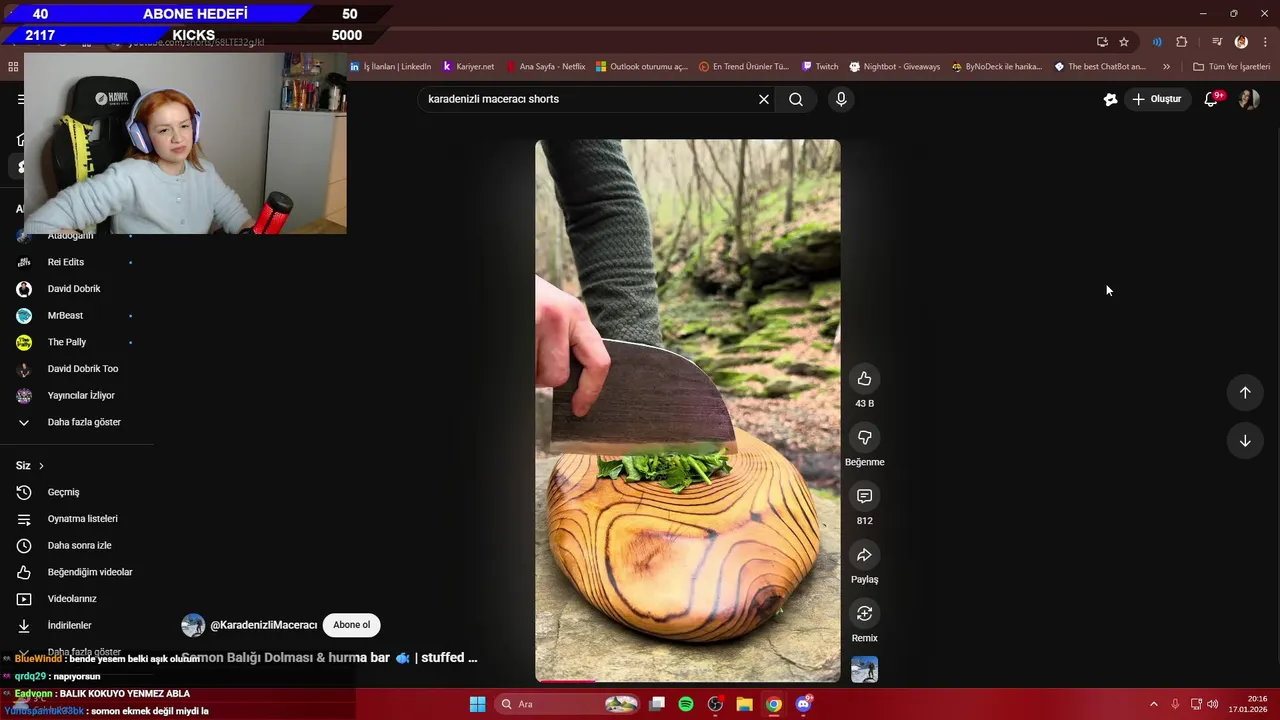
Task: Open the sound thumbnail below Remix
Action: [x=864, y=669]
